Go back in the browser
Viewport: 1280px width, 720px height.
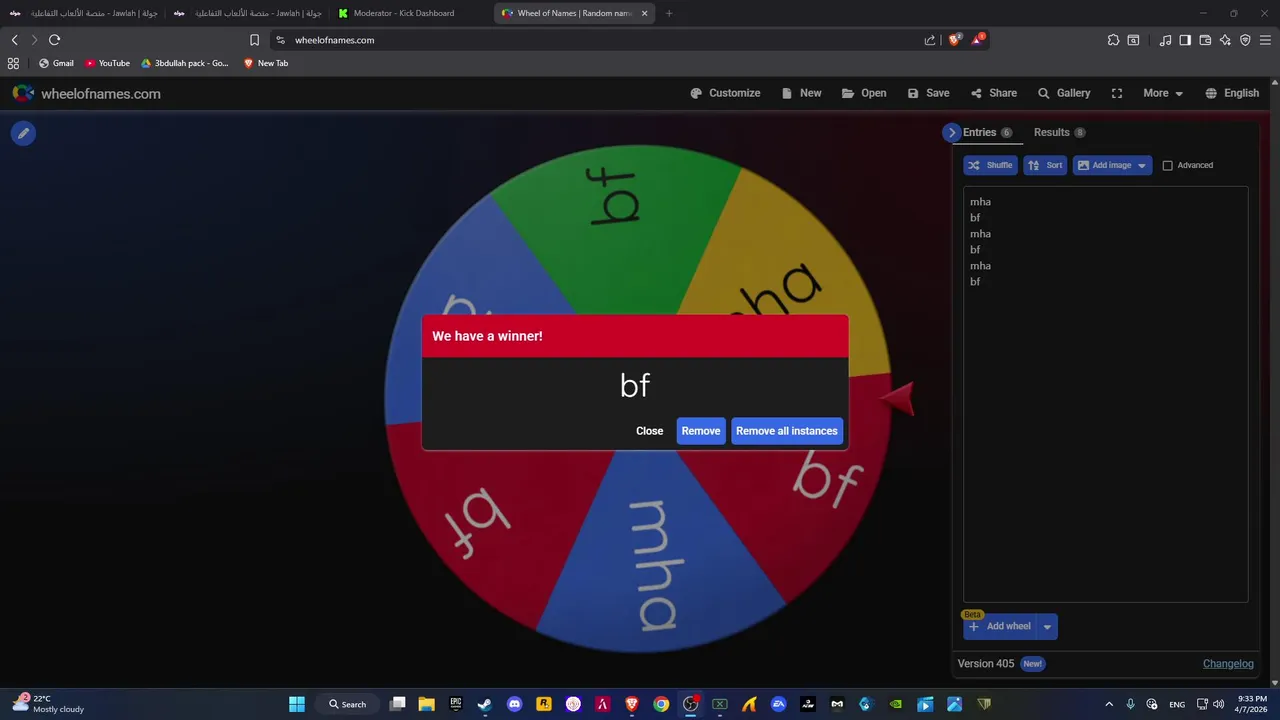[x=14, y=40]
